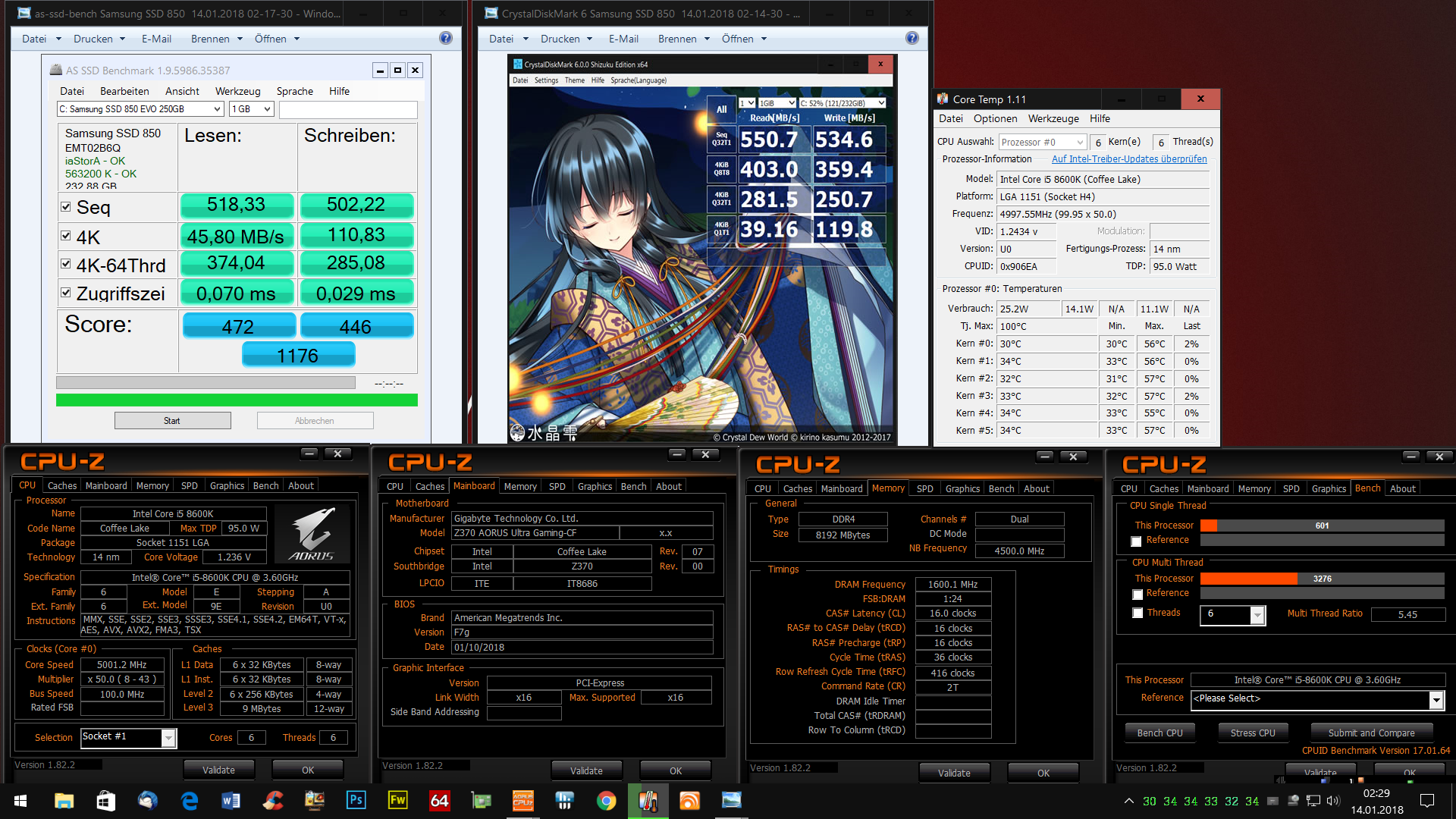Switch to Caches tab in first CPU-Z
1456x819 pixels.
click(62, 485)
